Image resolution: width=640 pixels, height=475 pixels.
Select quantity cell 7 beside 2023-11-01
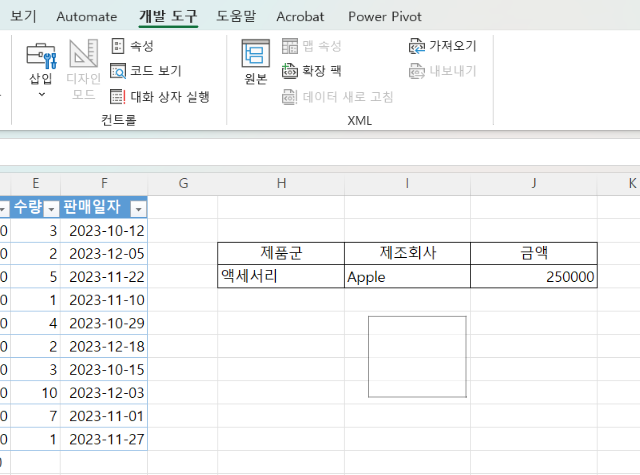coord(36,416)
